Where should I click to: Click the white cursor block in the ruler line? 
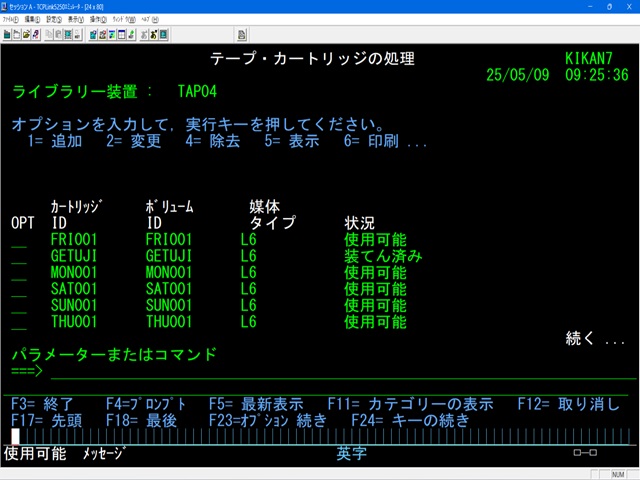pyautogui.click(x=15, y=436)
